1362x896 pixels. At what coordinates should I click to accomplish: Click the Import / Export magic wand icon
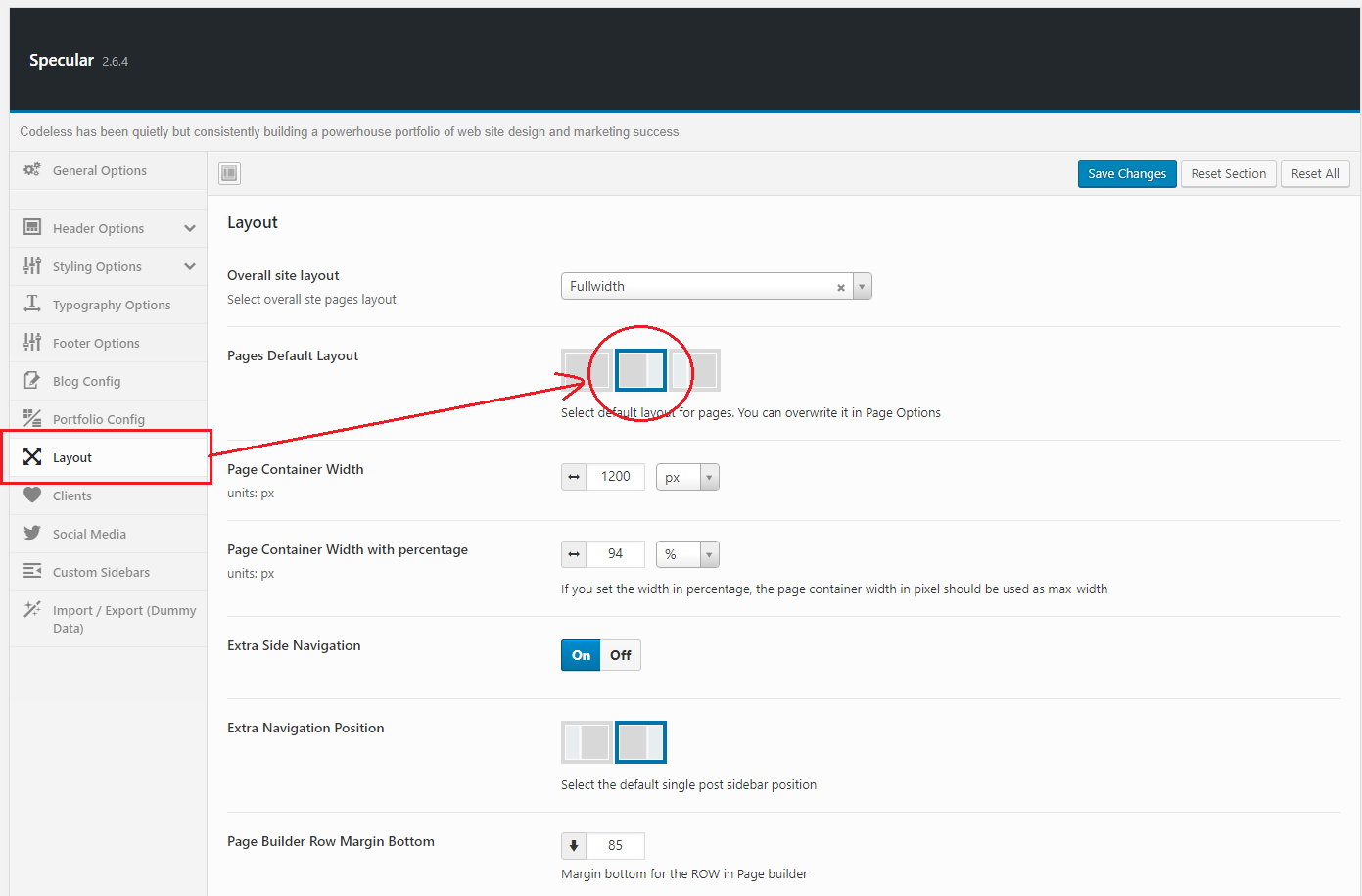click(x=32, y=609)
